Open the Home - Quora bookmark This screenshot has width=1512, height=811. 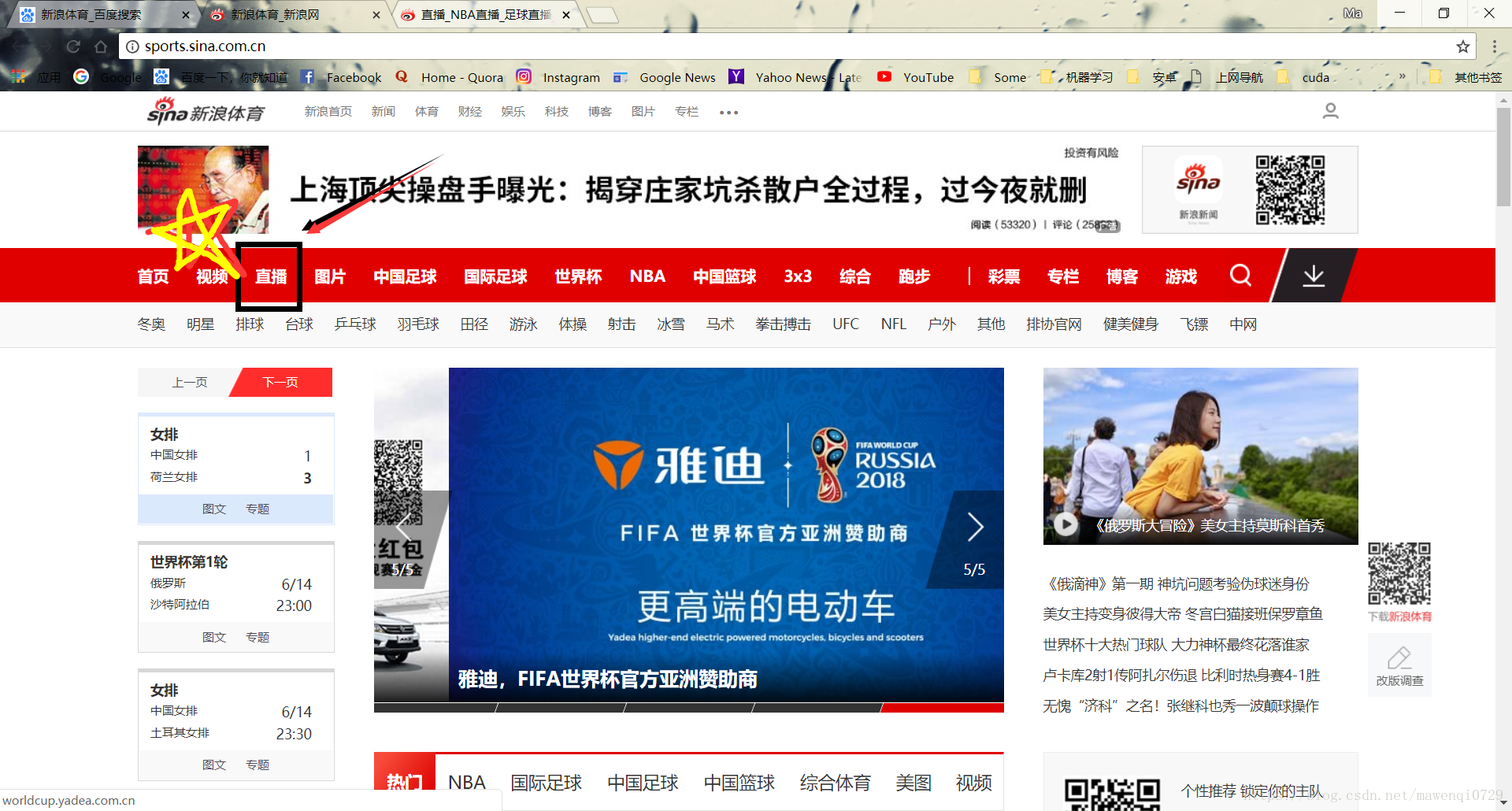pos(449,77)
